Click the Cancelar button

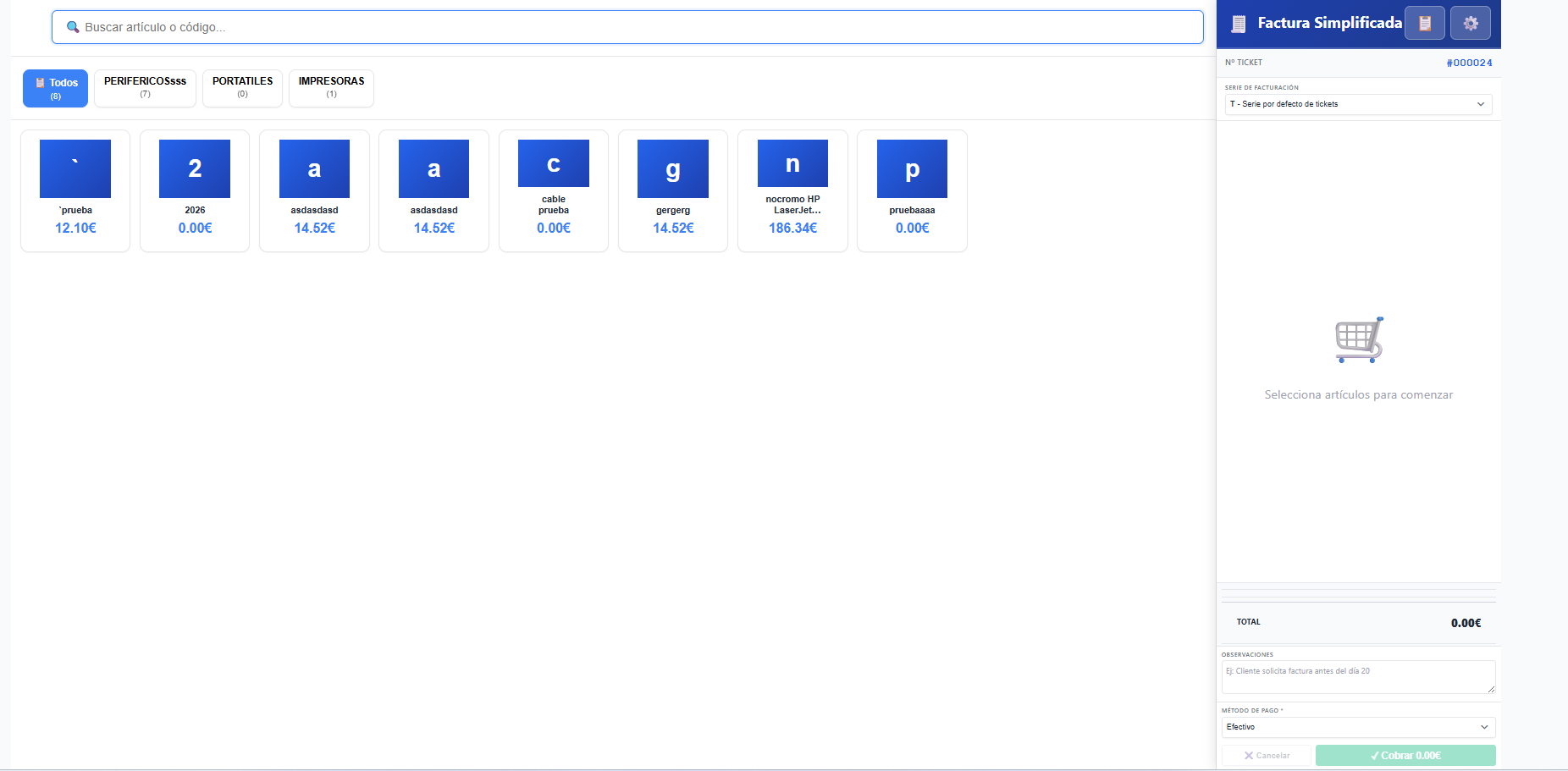pos(1267,755)
